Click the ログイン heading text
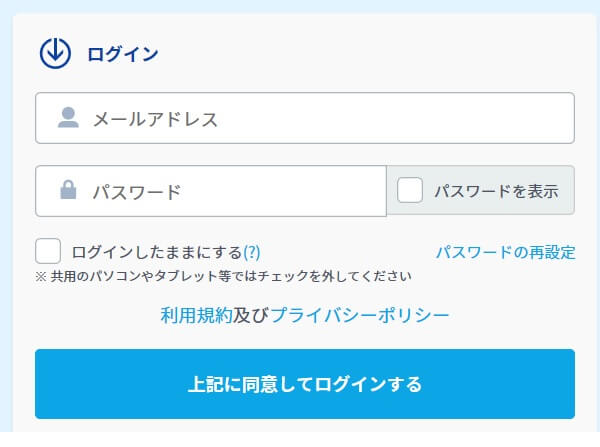 click(122, 54)
